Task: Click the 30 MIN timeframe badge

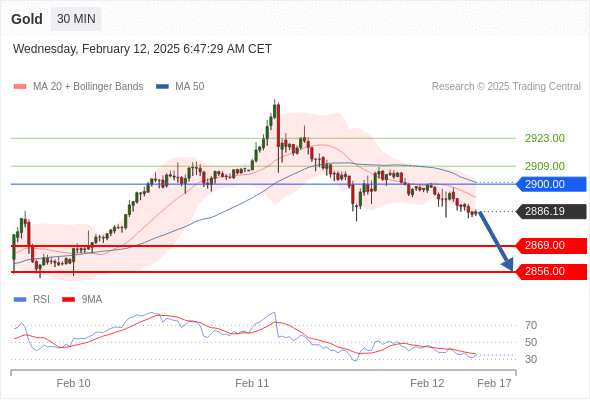Action: [76, 19]
